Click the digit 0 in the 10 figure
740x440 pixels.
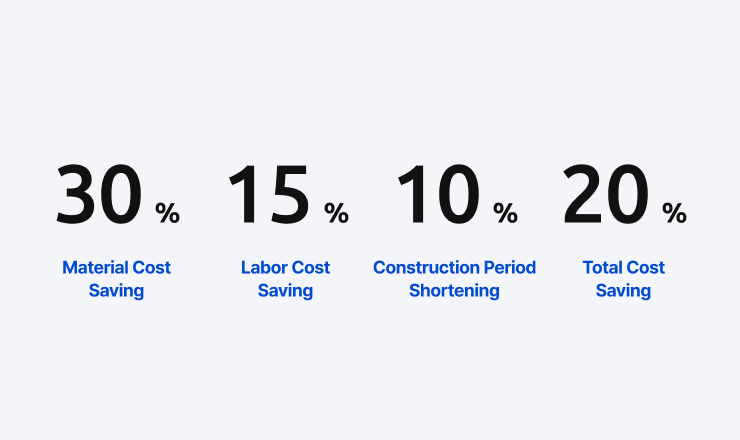pyautogui.click(x=459, y=193)
